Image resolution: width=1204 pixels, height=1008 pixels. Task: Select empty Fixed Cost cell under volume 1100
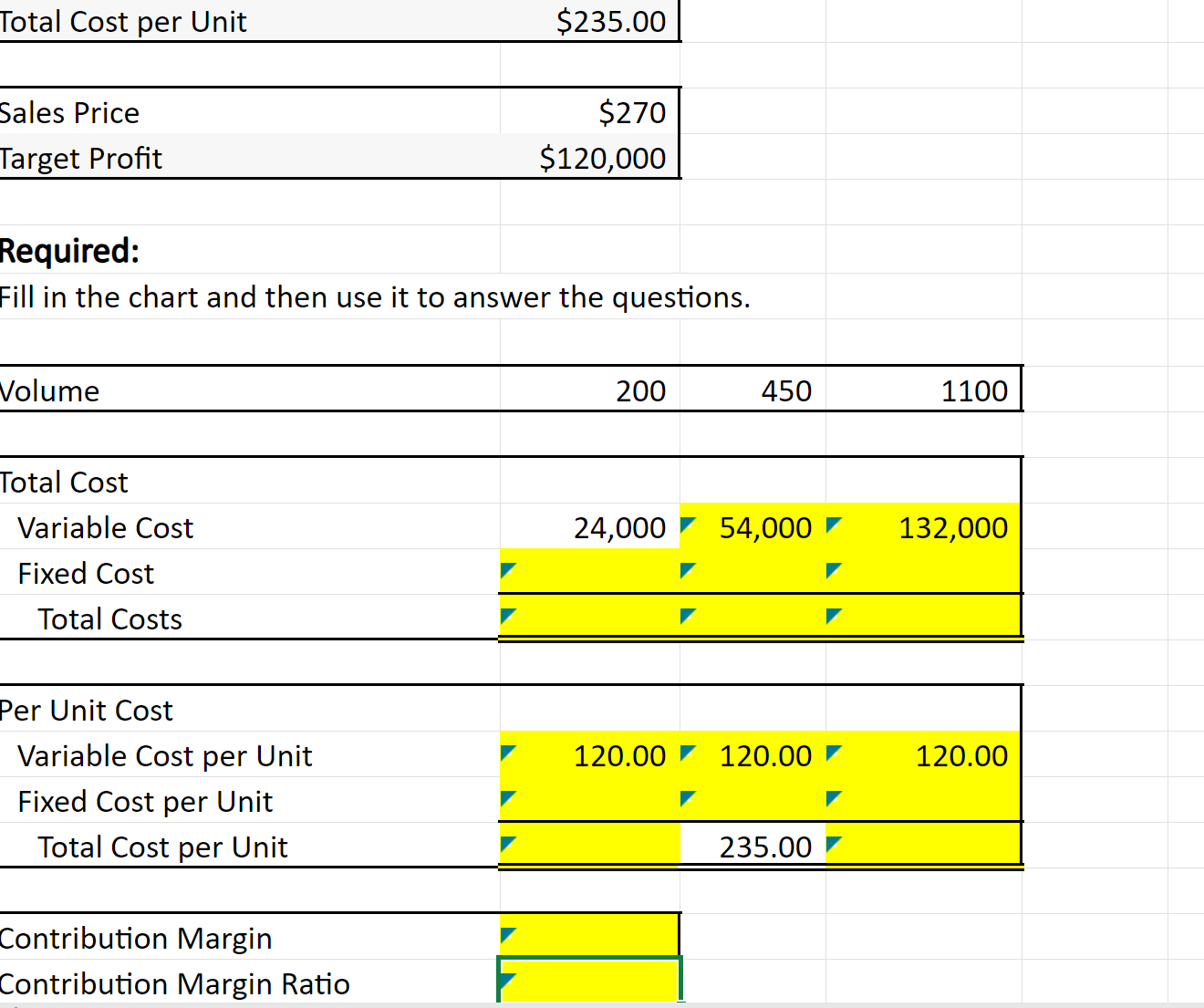924,572
